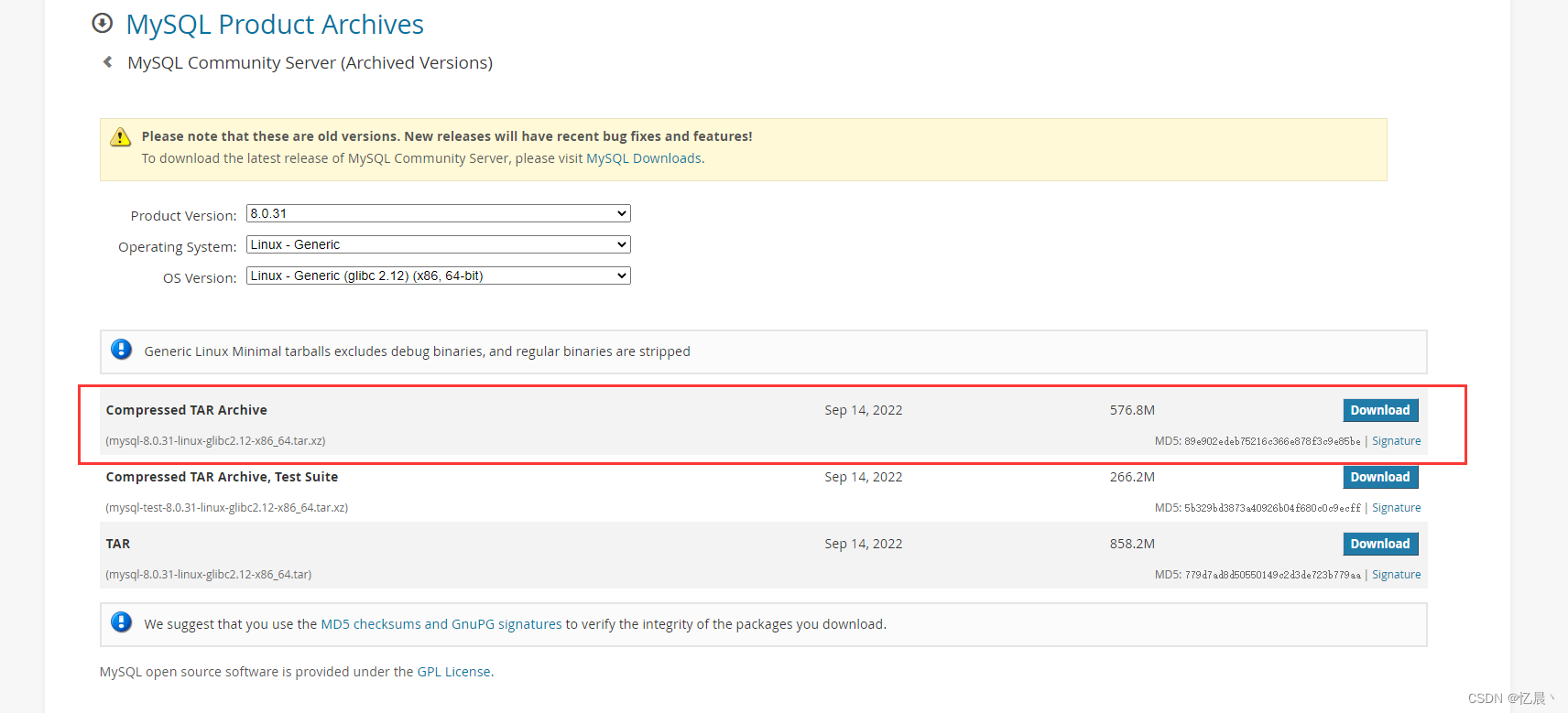Open MD5 checksums and GnuPG signatures link
The image size is (1568, 713).
441,624
